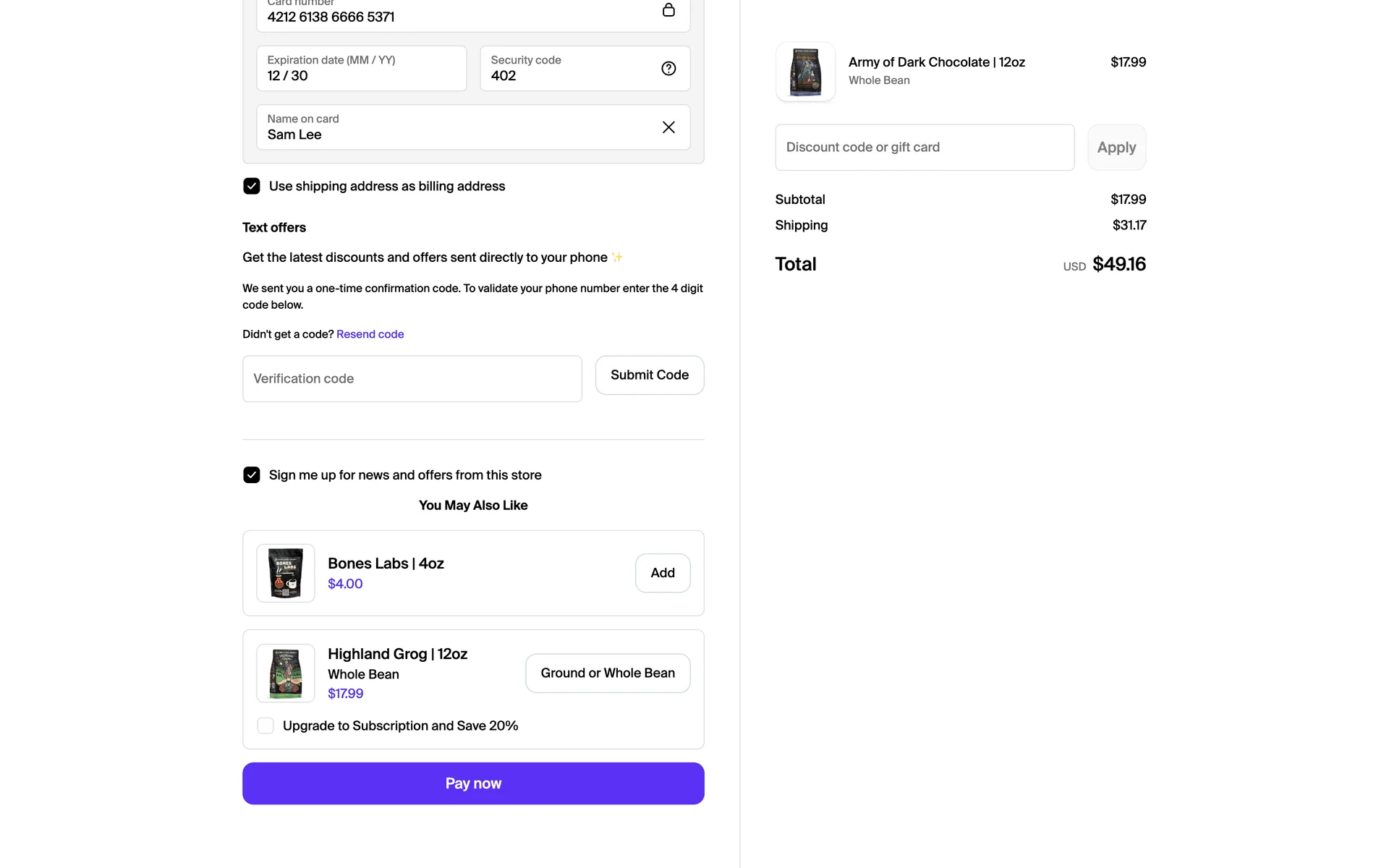Select the Security code input field
Image resolution: width=1389 pixels, height=868 pixels.
[564, 69]
